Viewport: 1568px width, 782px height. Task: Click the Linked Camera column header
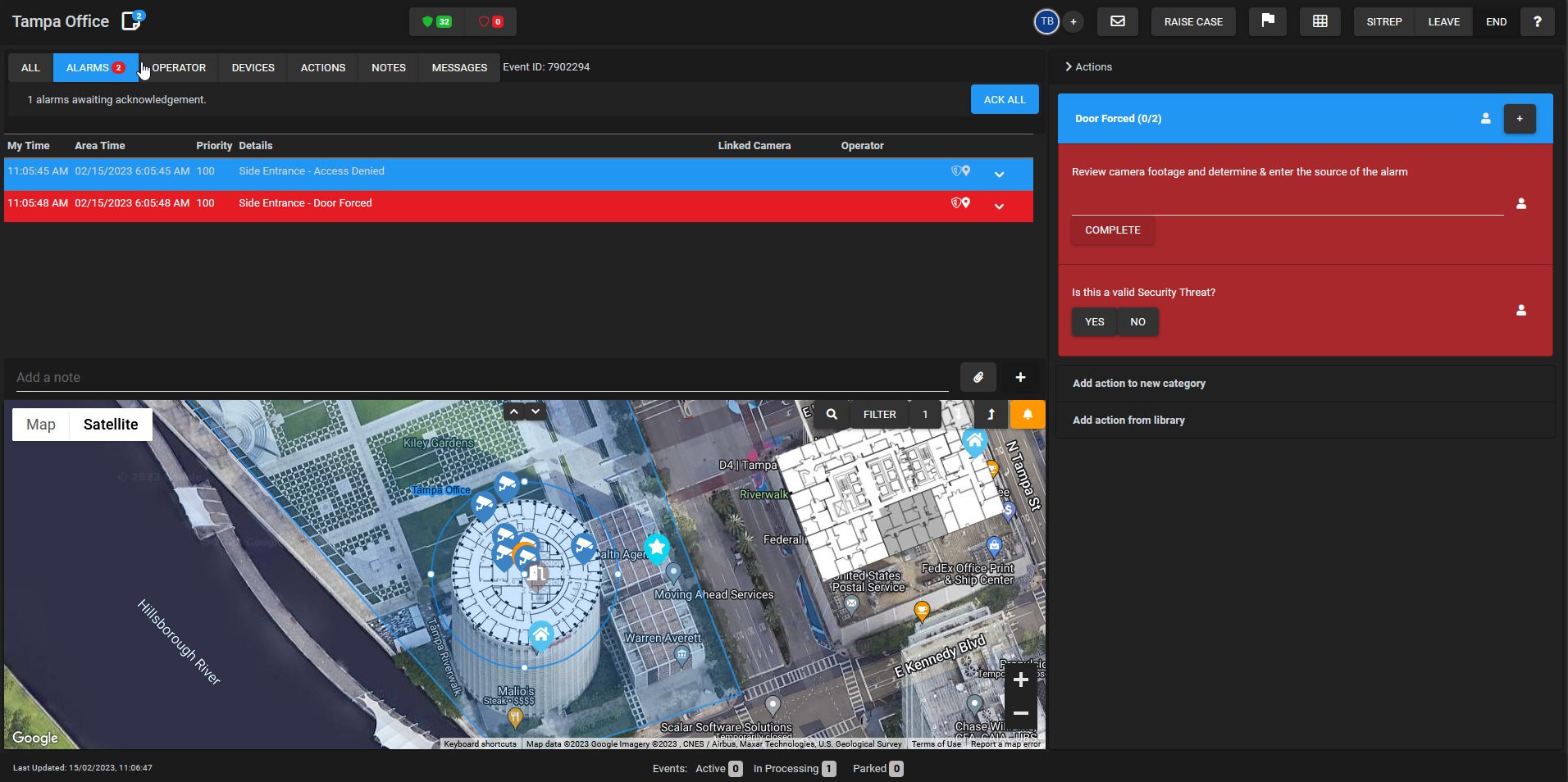[754, 145]
